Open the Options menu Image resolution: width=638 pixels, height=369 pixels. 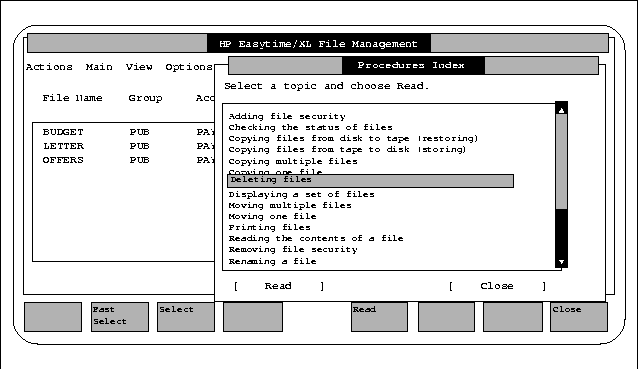click(x=189, y=67)
